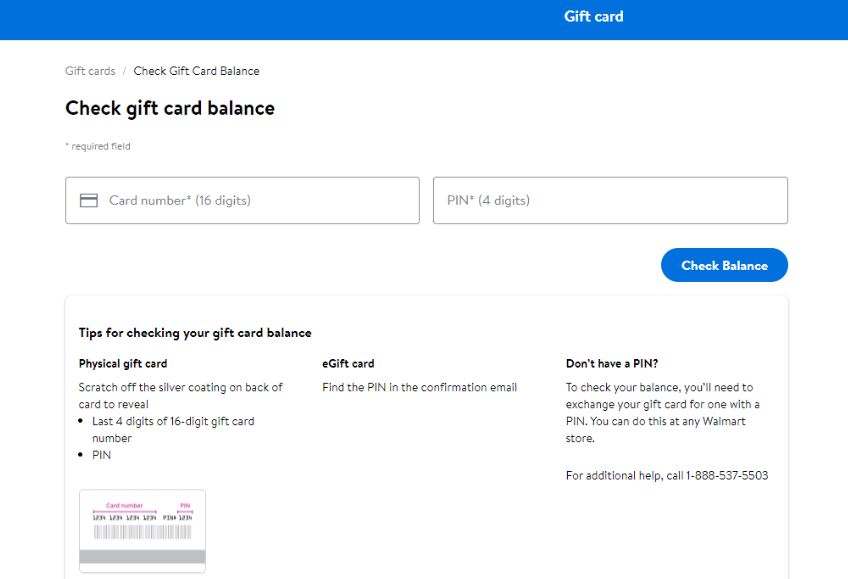Image resolution: width=848 pixels, height=579 pixels.
Task: Click the 'Don't have a PIN?' subheading
Action: pyautogui.click(x=612, y=363)
